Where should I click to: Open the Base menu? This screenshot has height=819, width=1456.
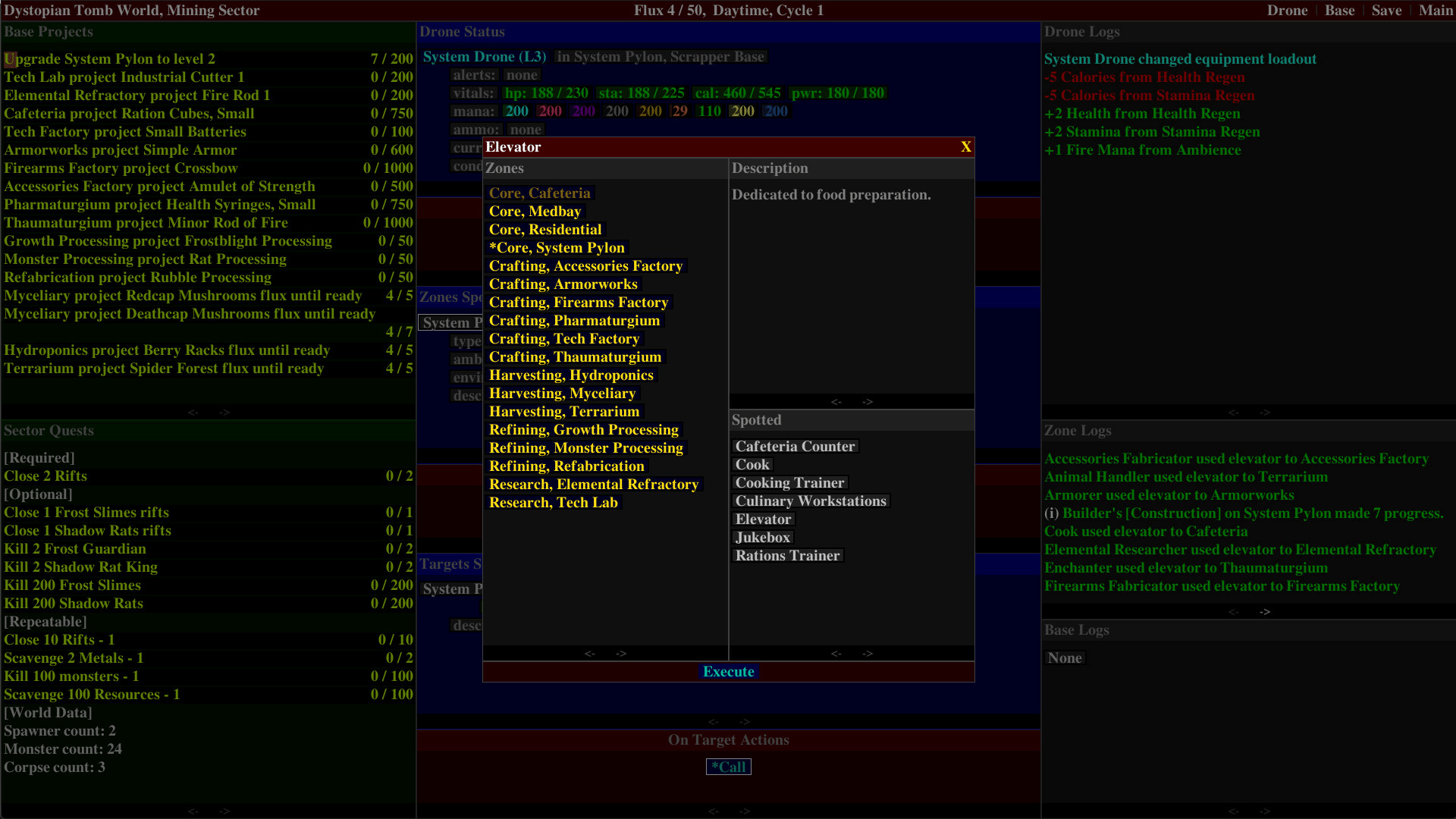coord(1339,11)
